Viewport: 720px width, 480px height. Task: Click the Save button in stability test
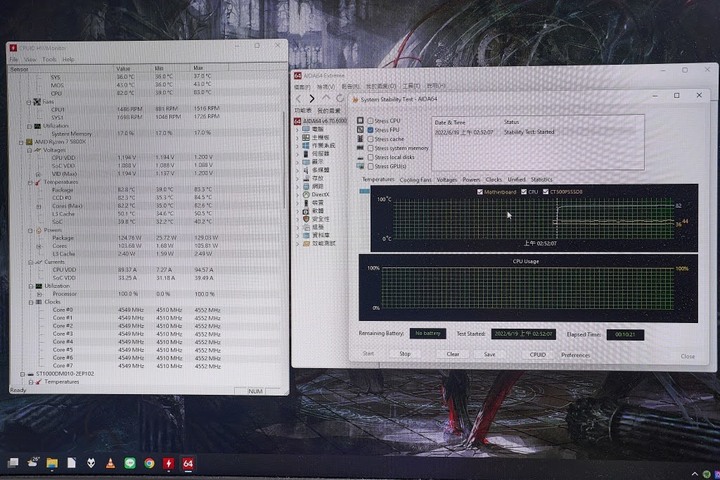tap(489, 354)
